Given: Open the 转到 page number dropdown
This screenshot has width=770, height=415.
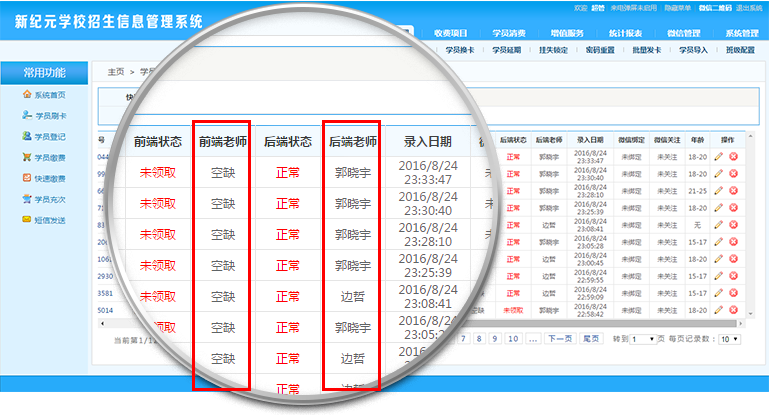Looking at the screenshot, I should 644,339.
